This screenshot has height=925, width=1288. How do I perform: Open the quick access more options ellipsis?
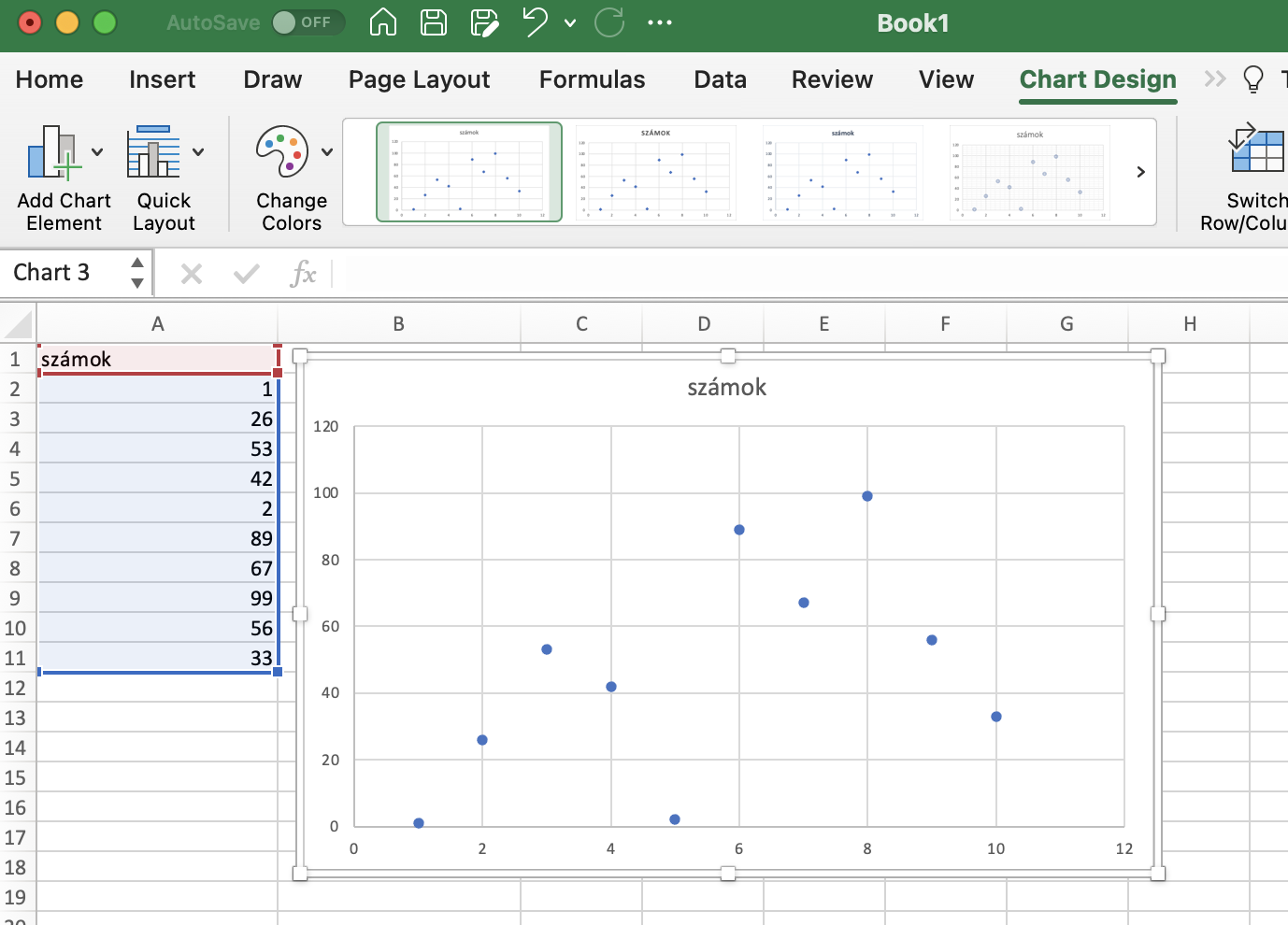660,22
